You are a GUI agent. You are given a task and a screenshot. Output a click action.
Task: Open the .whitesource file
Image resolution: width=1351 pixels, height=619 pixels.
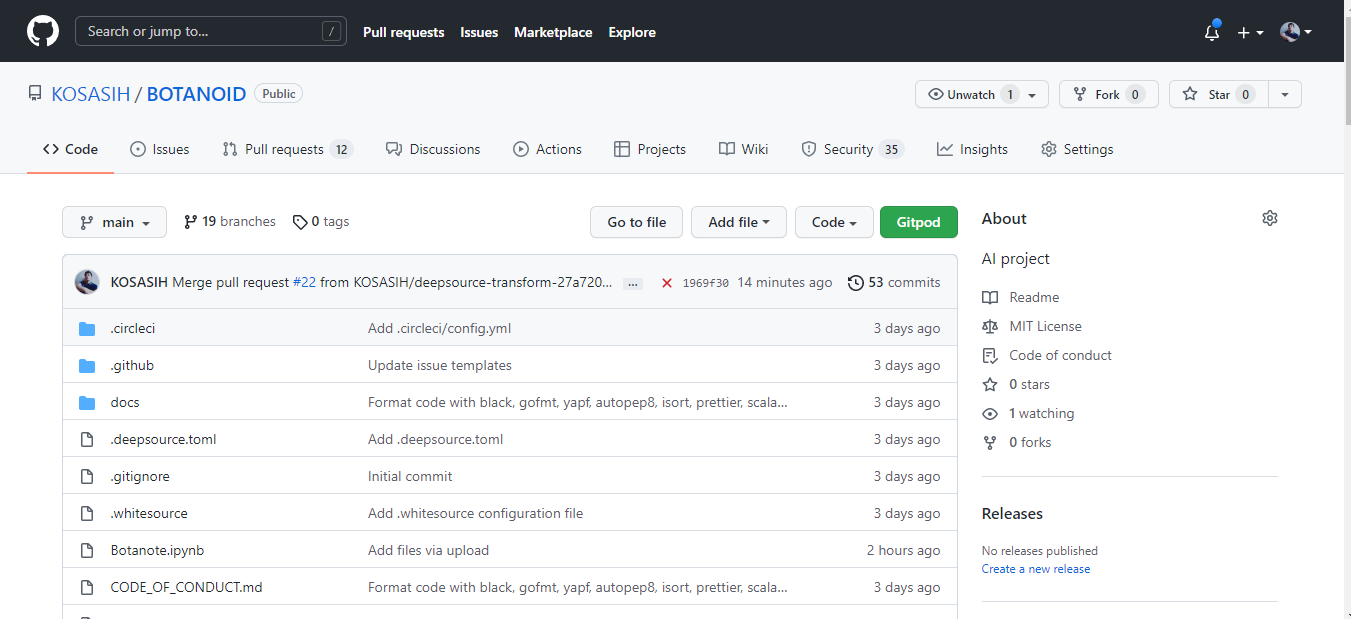click(149, 513)
